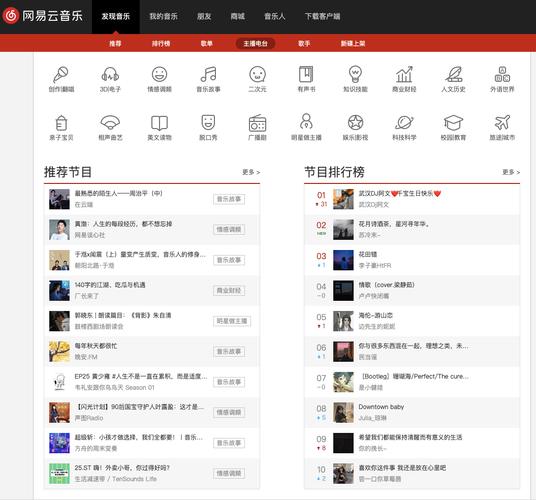Select the 推荐 sub-navigation tab
Screen dimensions: 536x500
(115, 43)
